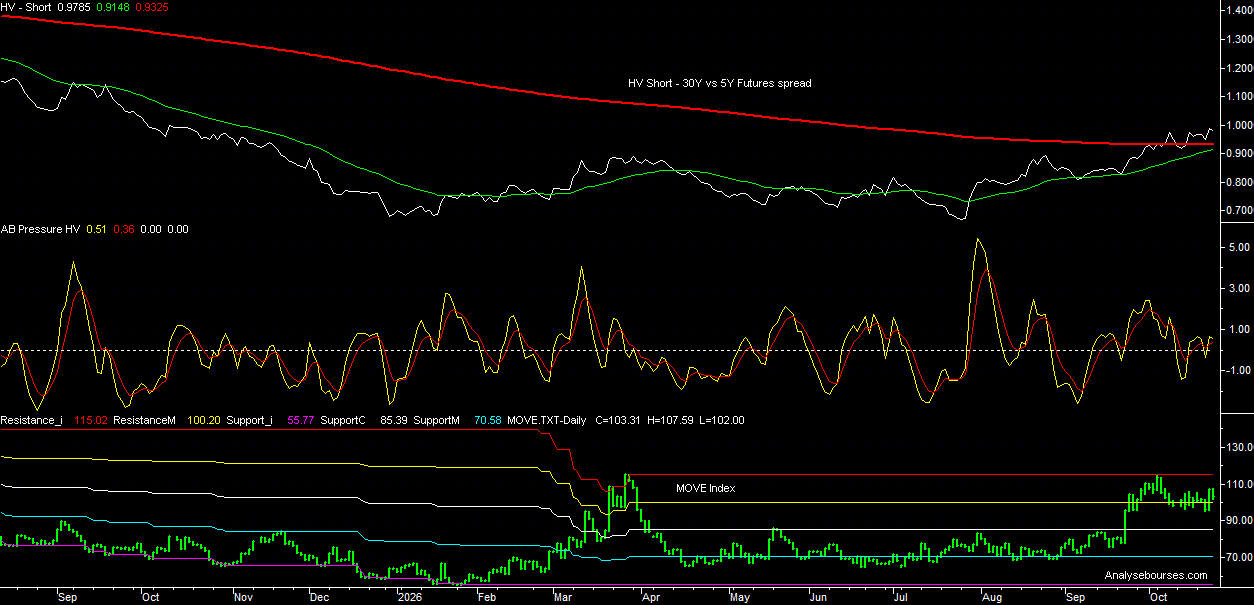This screenshot has height=605, width=1254.
Task: Select the H=107.59 high value
Action: [671, 420]
